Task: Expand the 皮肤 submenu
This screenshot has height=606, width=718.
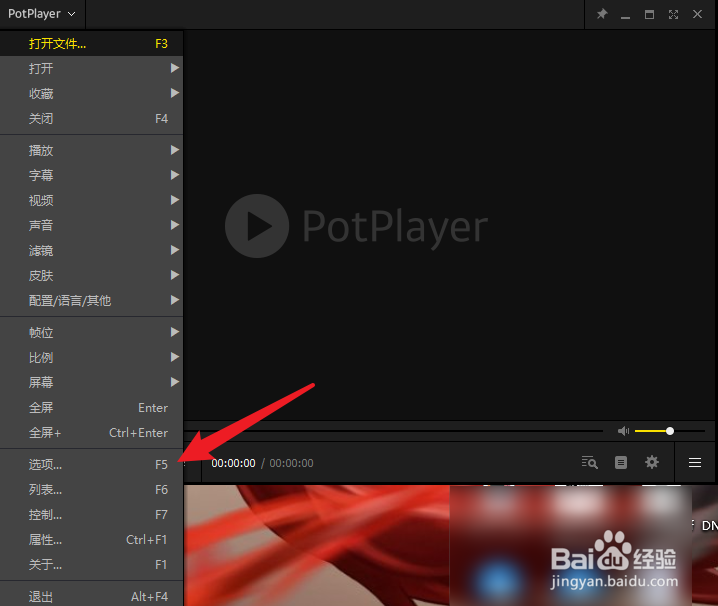Action: (92, 275)
